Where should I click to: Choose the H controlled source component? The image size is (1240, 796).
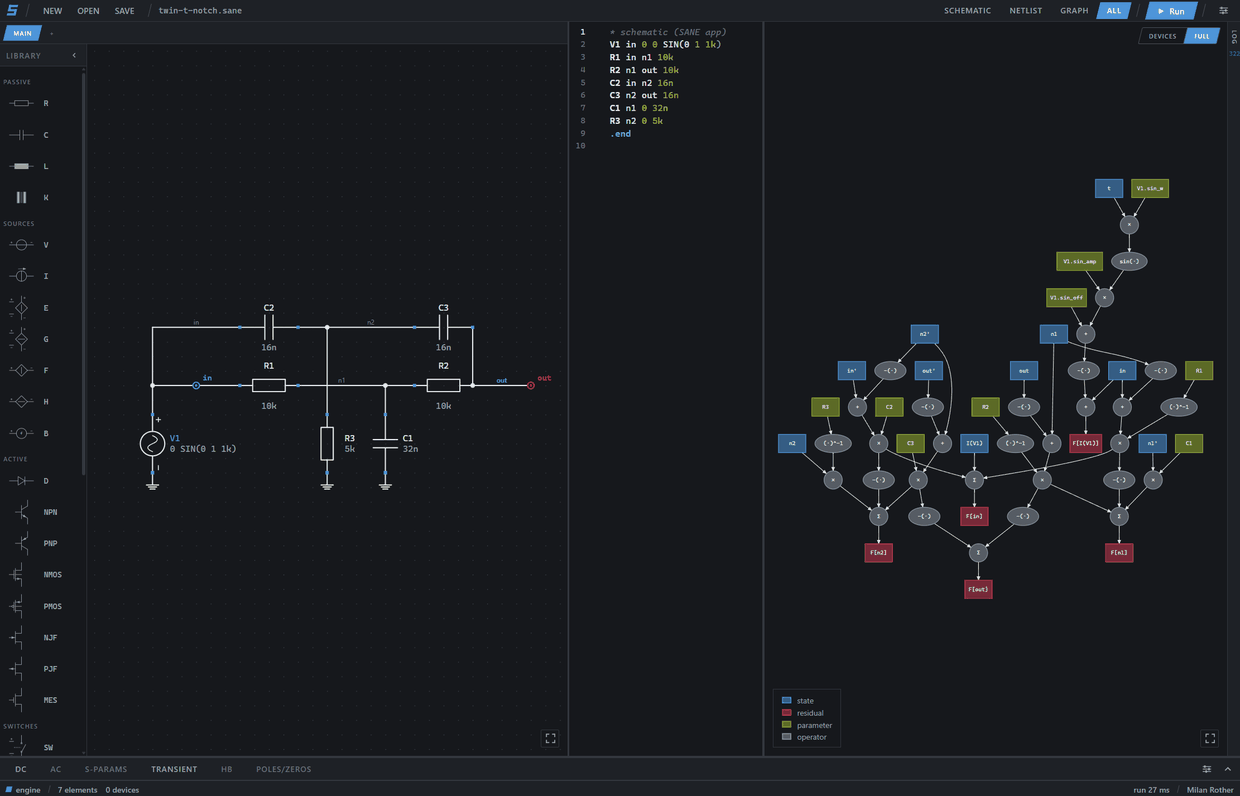pyautogui.click(x=30, y=402)
